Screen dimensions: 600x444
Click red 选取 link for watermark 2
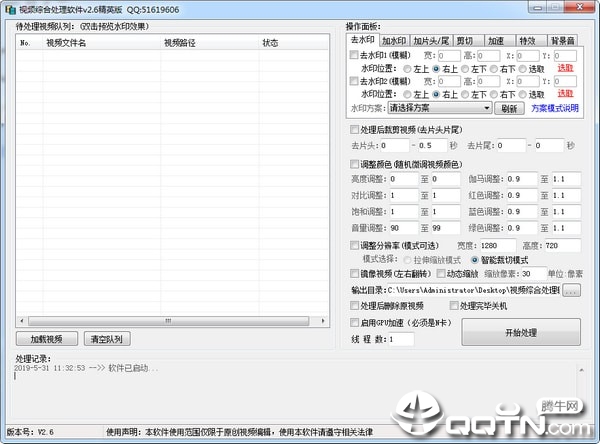(565, 93)
